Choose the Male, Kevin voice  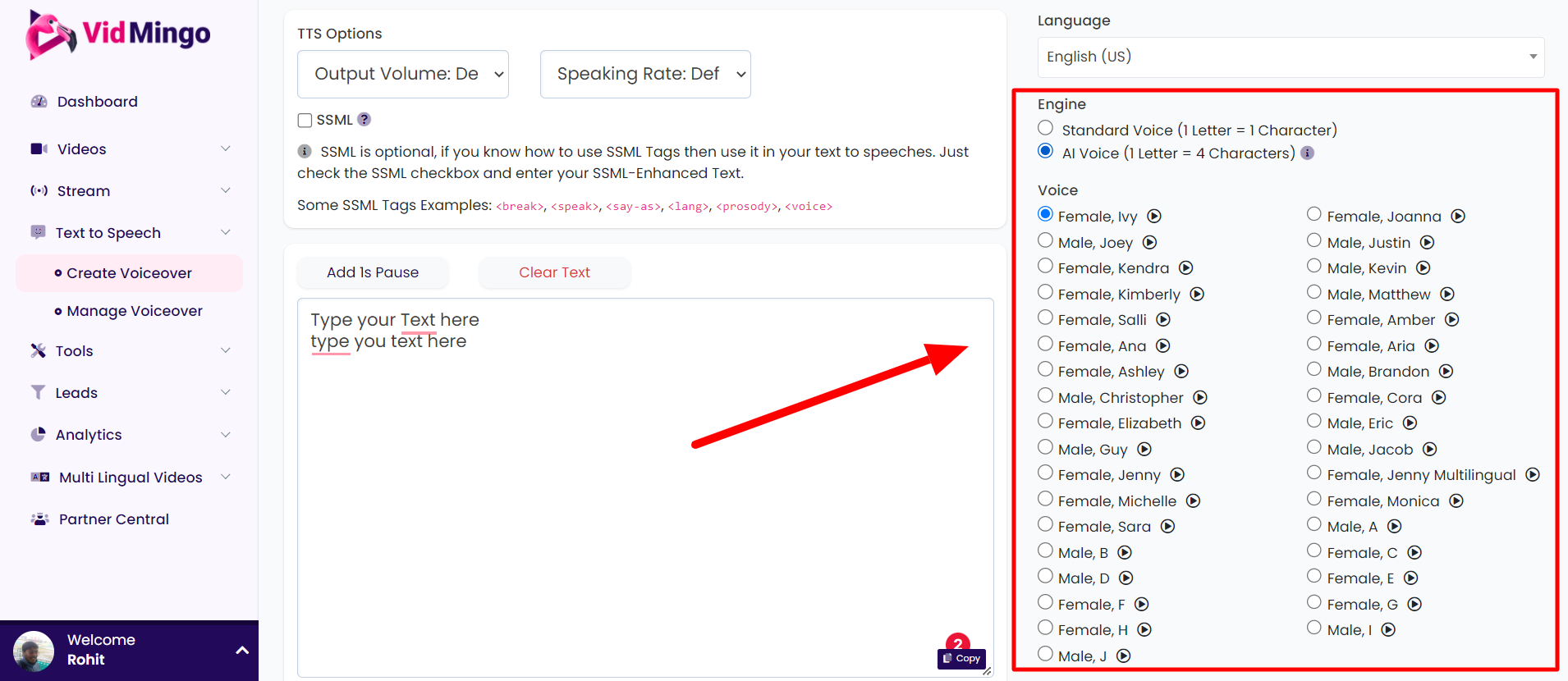point(1314,266)
